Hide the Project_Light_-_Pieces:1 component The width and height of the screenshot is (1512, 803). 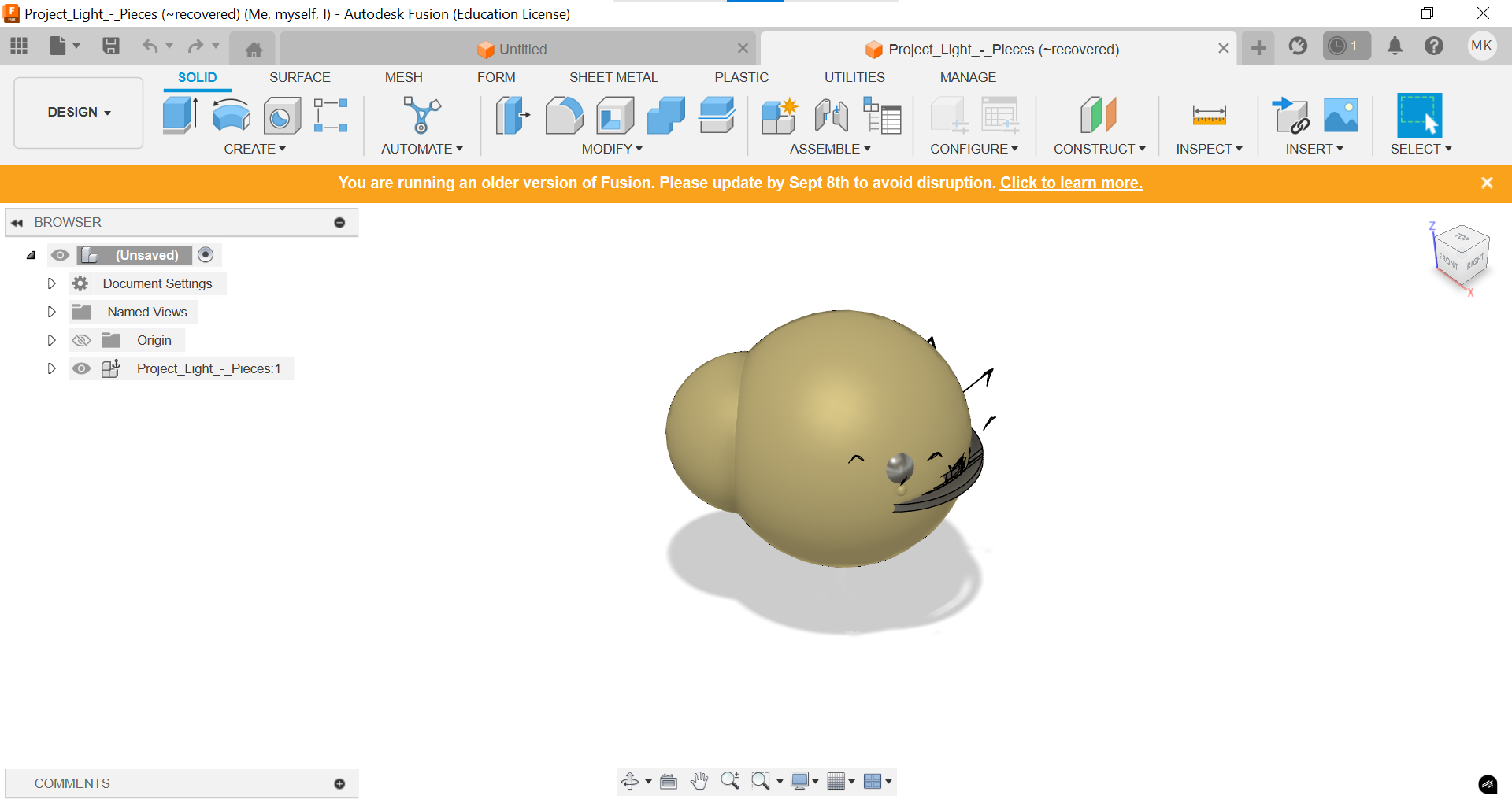[x=81, y=368]
